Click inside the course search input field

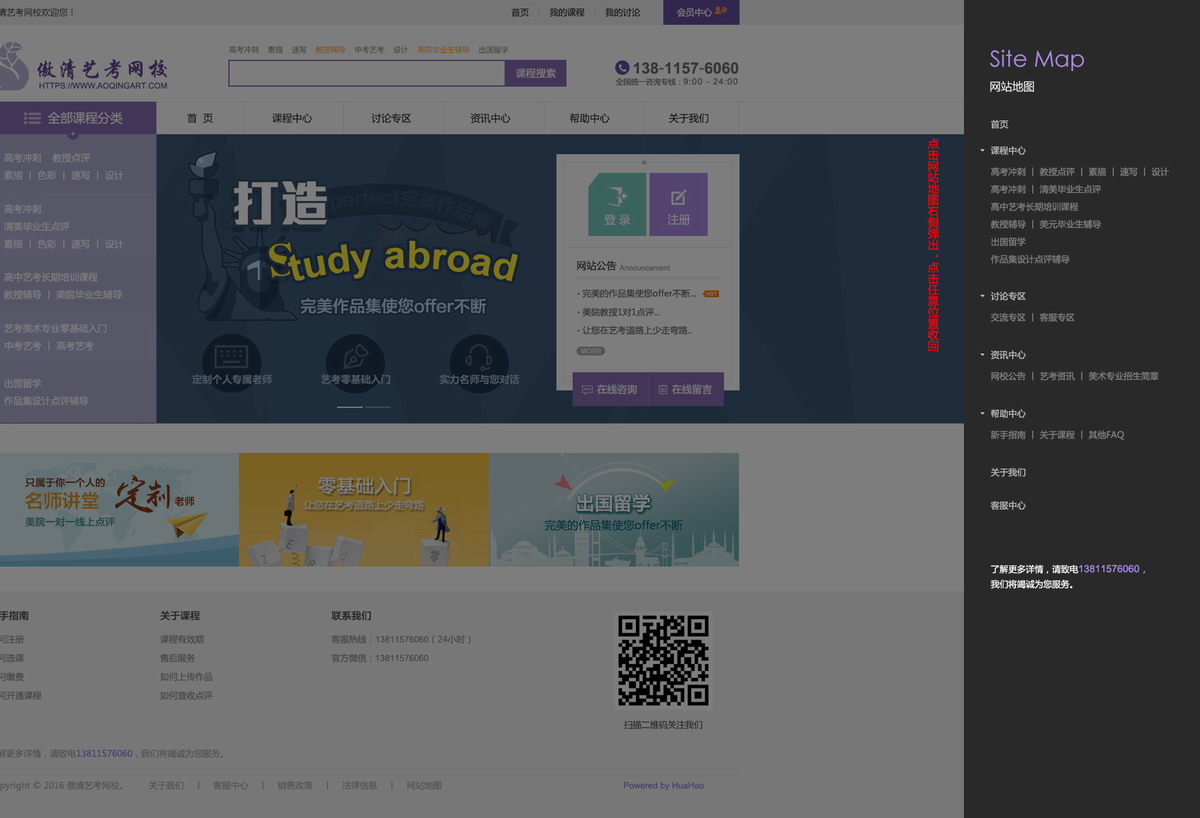tap(367, 74)
